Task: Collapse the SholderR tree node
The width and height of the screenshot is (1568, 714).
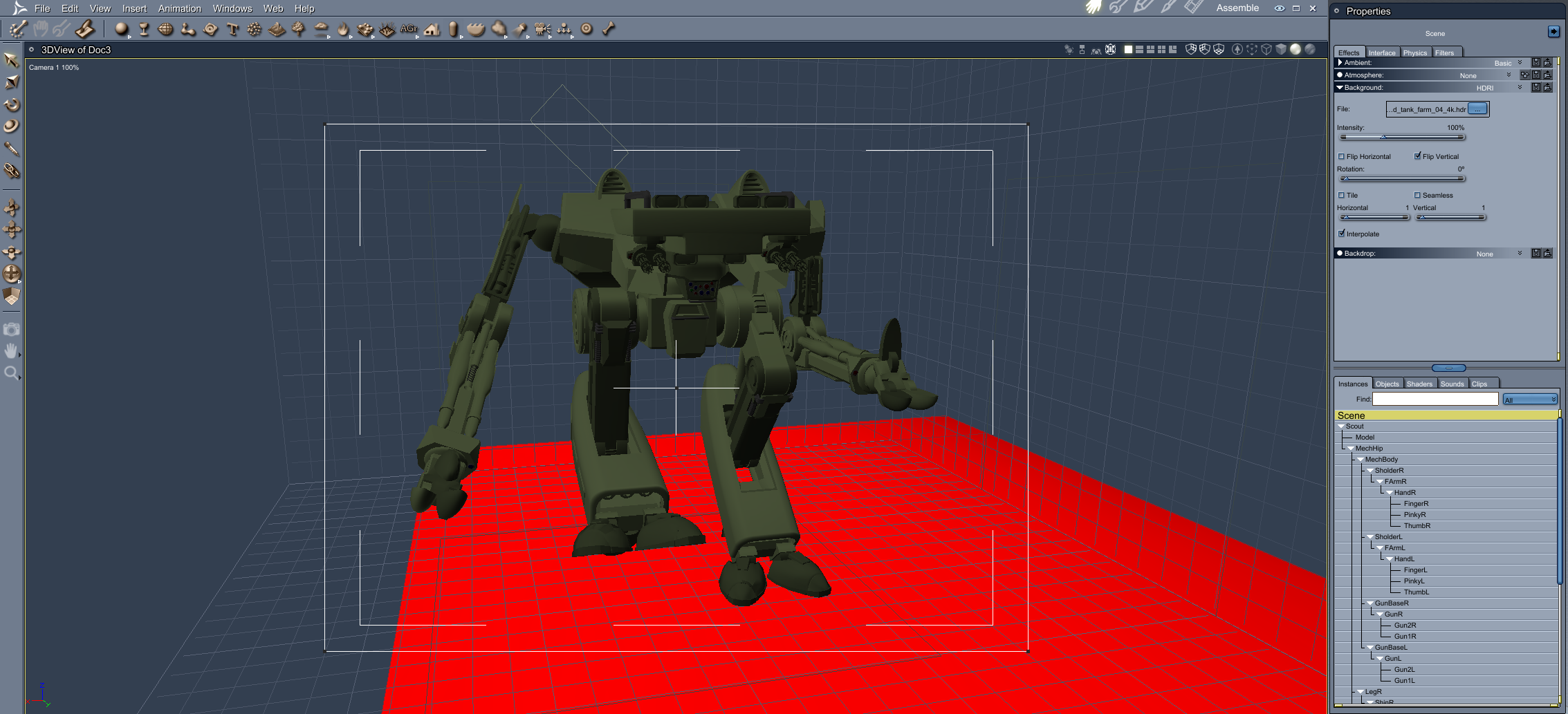Action: pos(1370,471)
